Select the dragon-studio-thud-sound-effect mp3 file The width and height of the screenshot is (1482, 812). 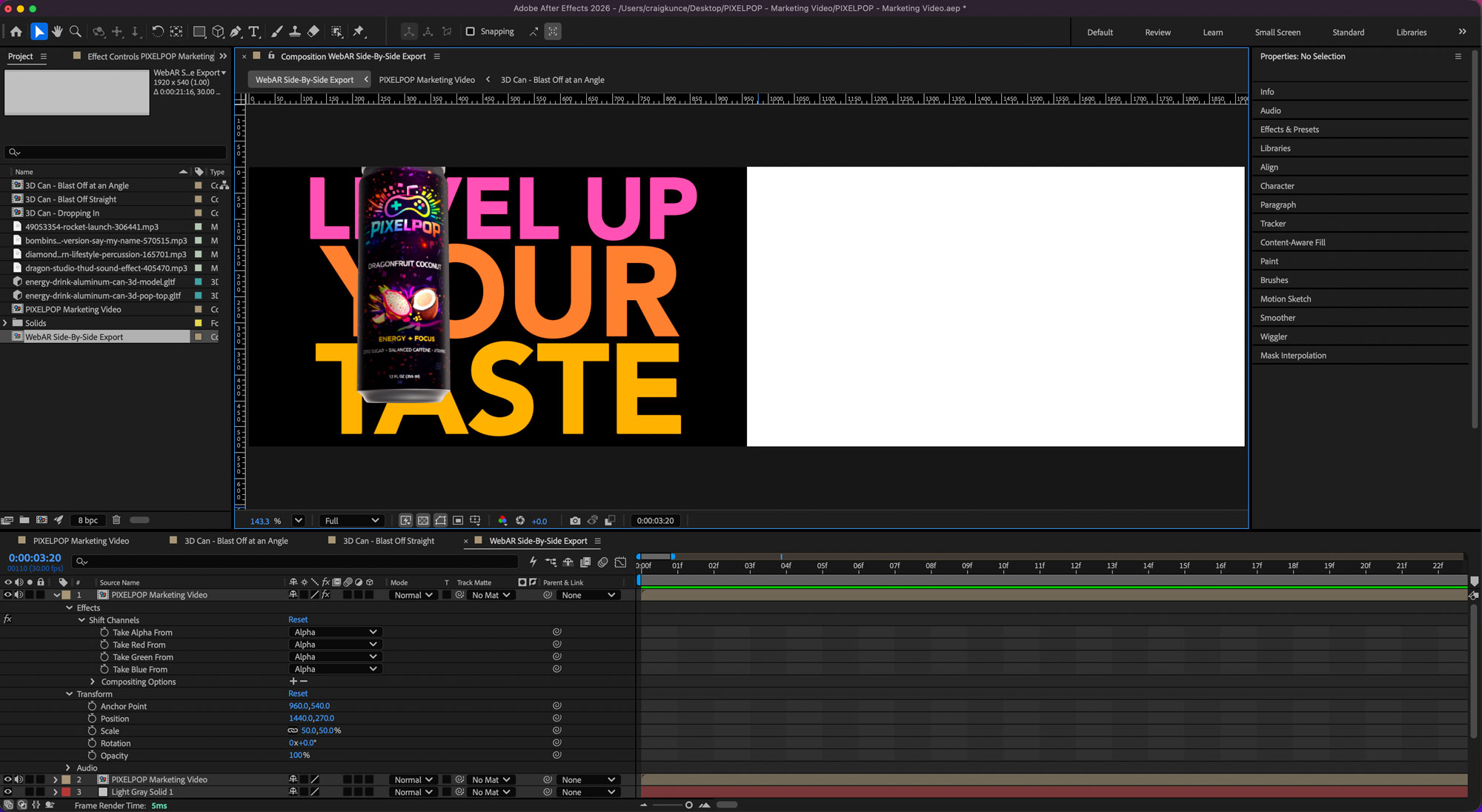click(106, 268)
